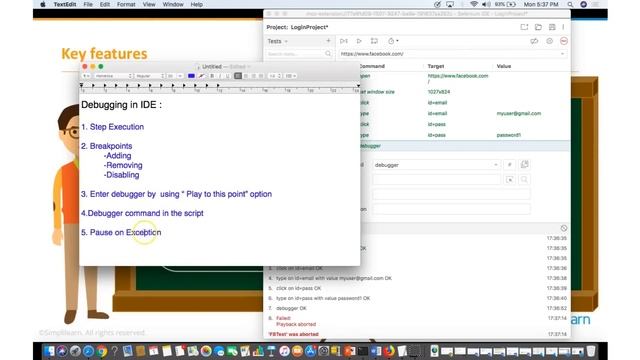
Task: Select the 'debugger' command row
Action: pos(464,146)
